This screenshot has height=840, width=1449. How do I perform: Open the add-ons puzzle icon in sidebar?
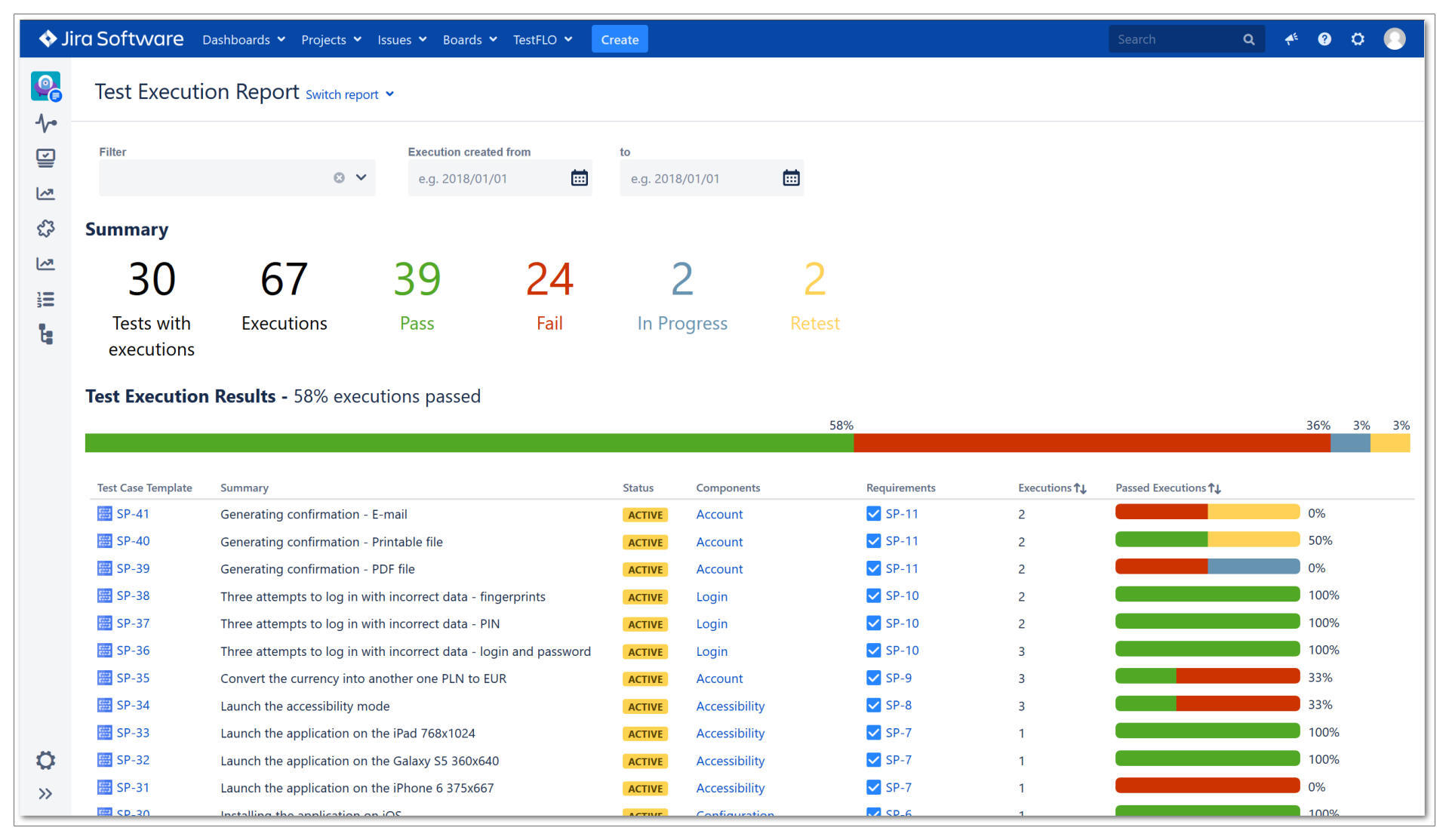coord(46,229)
